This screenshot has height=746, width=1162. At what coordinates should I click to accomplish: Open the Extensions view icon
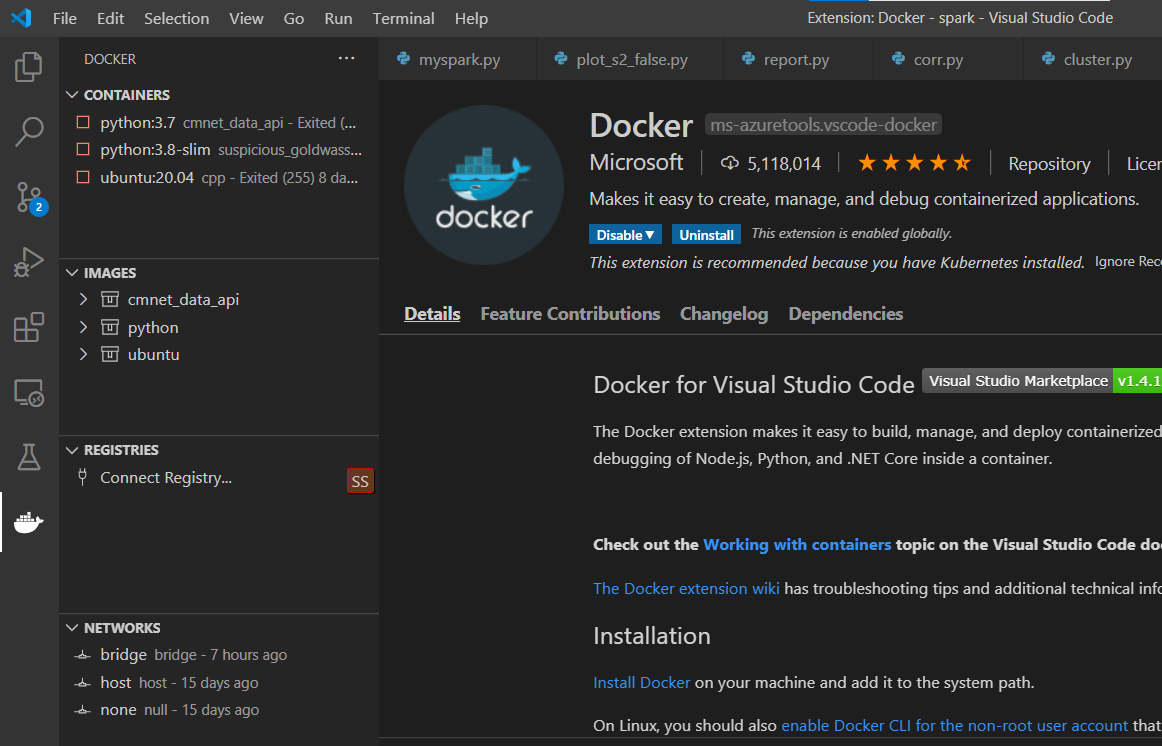29,327
